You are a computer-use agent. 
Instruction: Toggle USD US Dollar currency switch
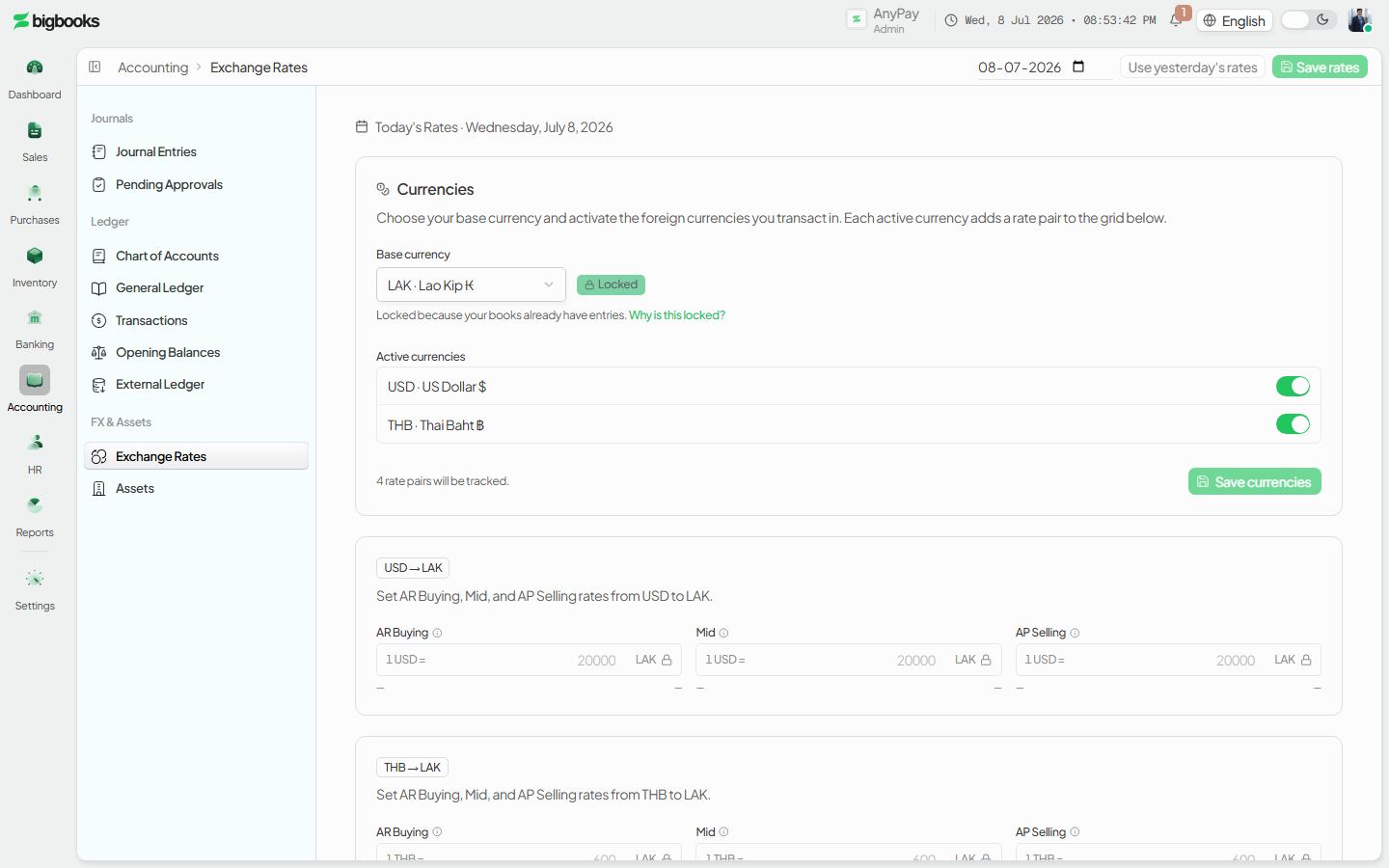coord(1293,386)
